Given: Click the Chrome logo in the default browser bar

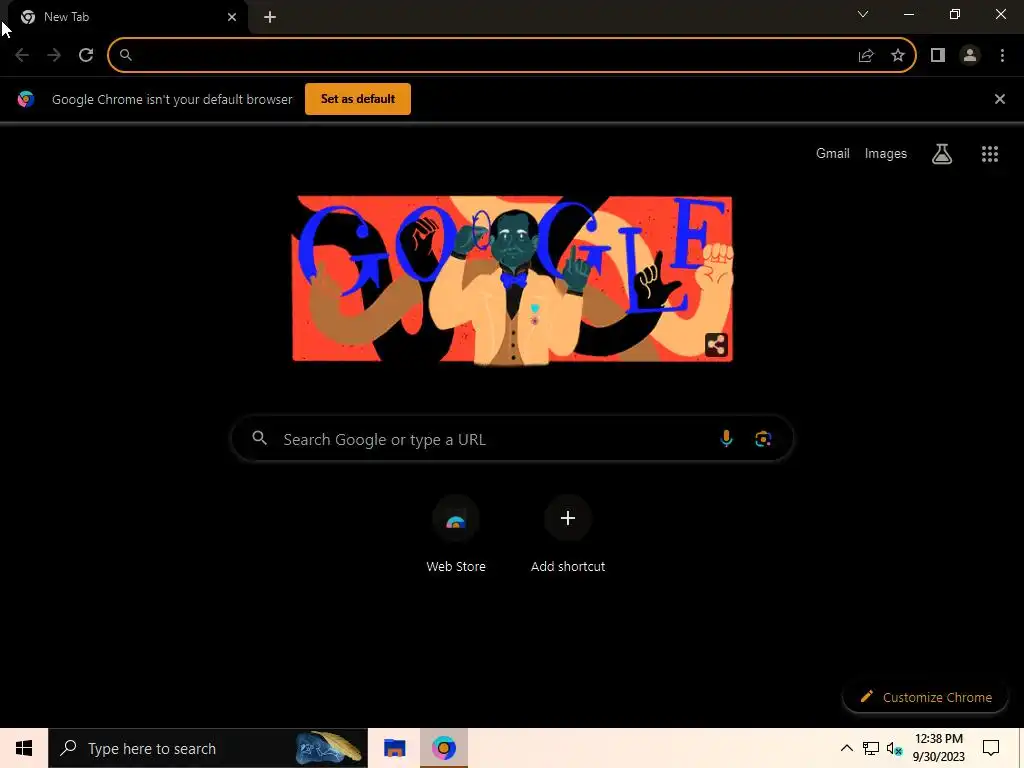Looking at the screenshot, I should click(x=26, y=99).
